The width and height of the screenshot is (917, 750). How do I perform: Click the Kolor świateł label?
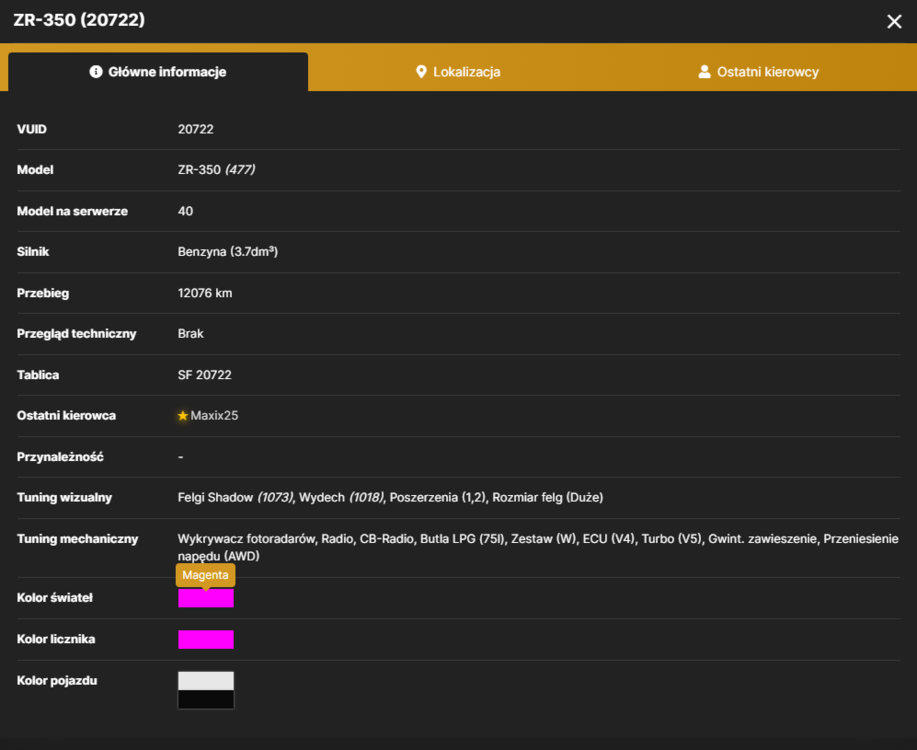(54, 598)
